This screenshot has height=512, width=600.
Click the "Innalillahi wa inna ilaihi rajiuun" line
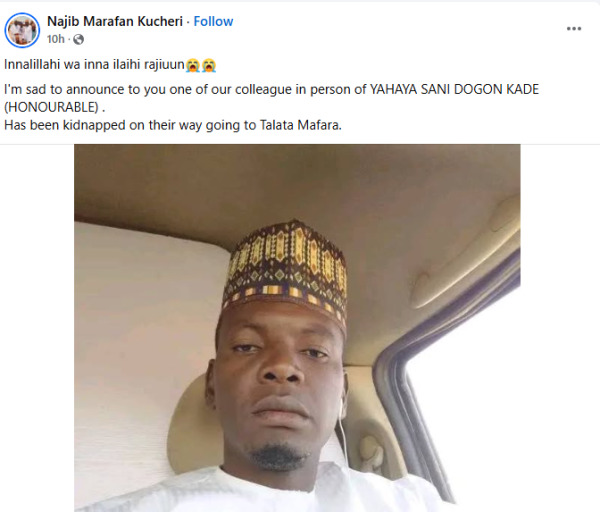pyautogui.click(x=94, y=65)
